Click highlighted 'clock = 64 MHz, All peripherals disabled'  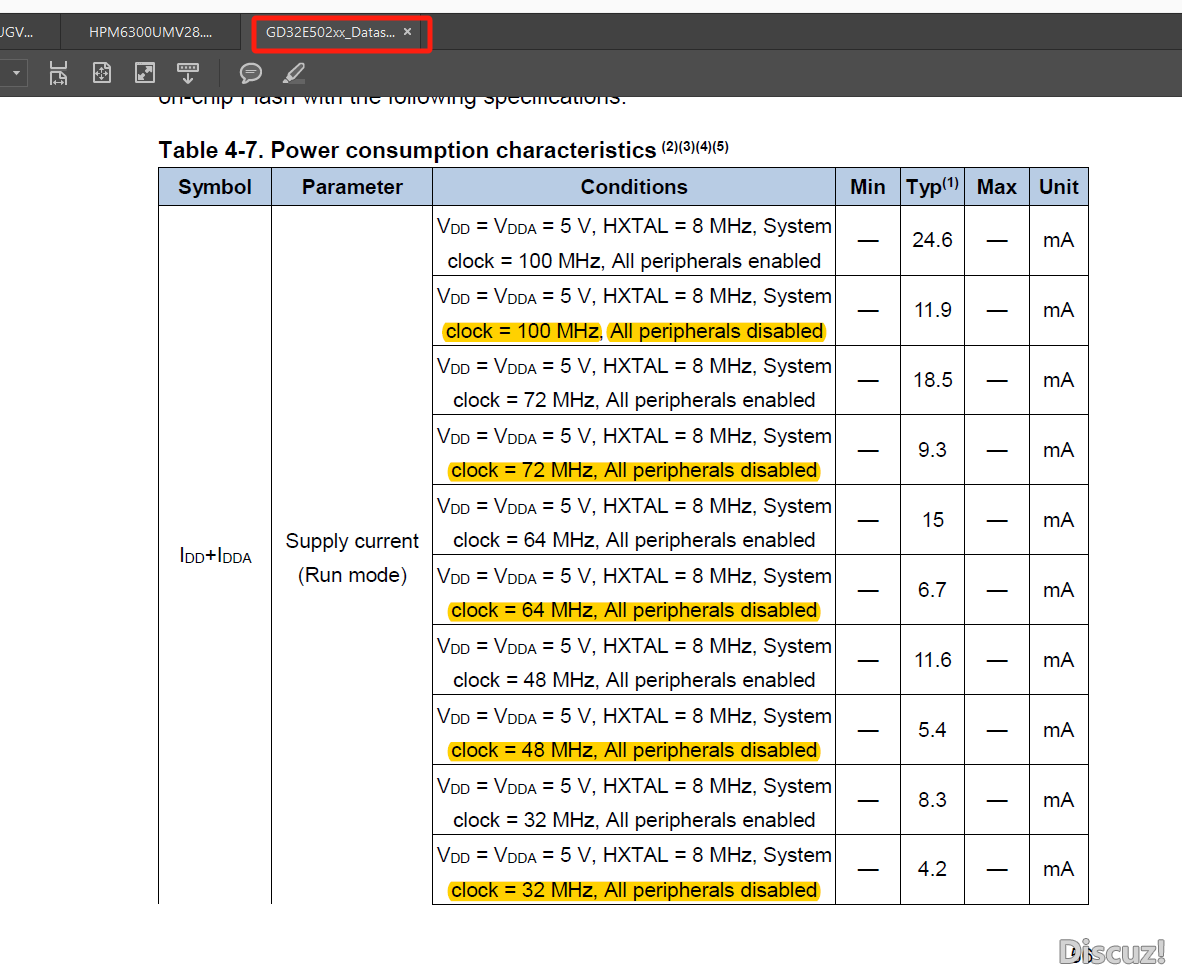[634, 610]
